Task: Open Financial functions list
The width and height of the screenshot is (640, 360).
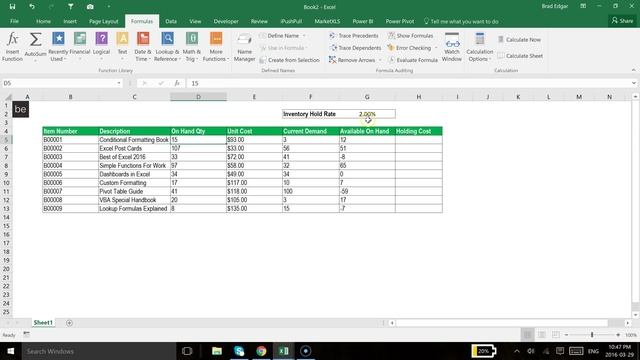Action: point(80,47)
